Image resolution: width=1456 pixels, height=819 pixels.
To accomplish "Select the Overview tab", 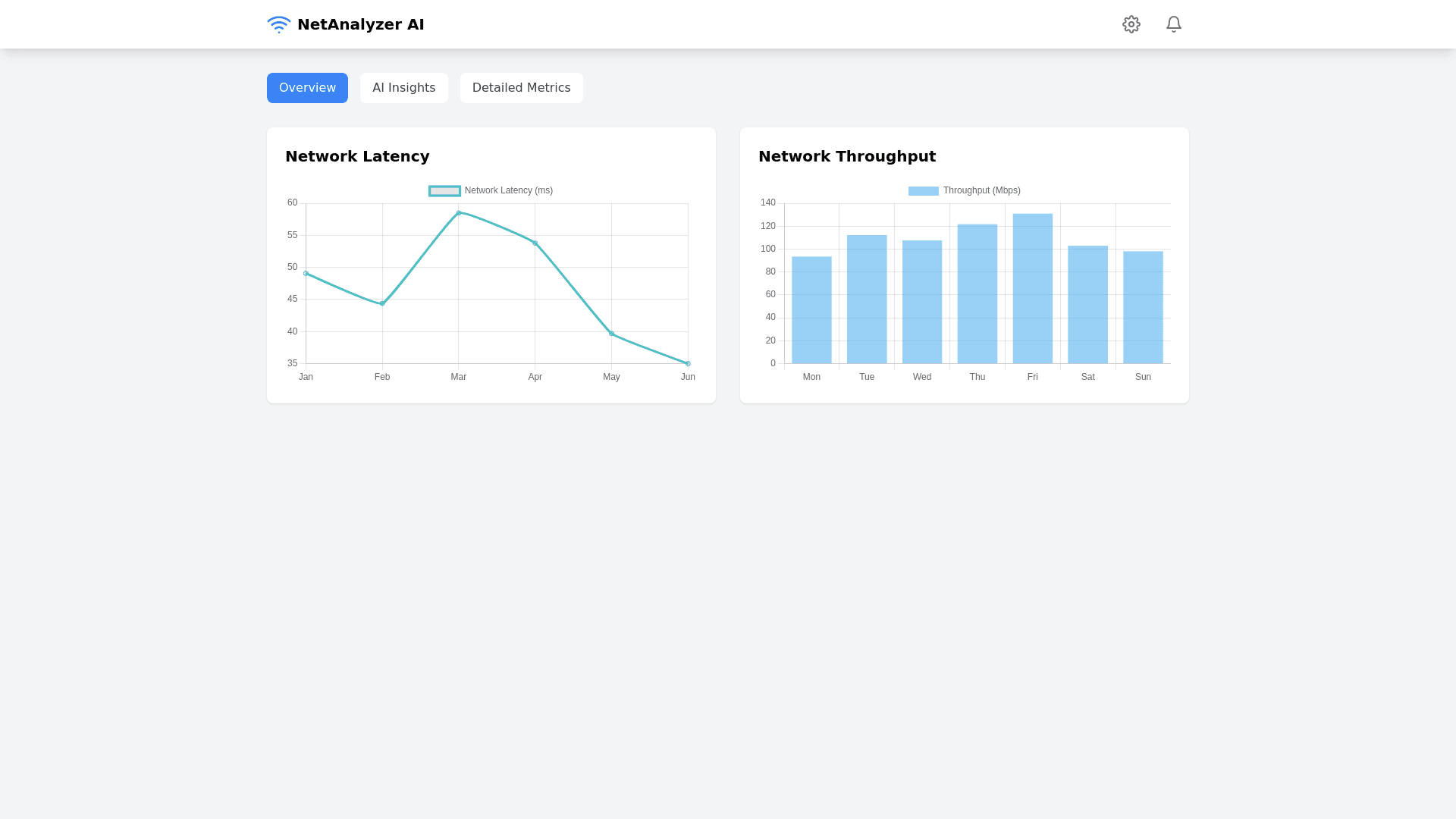I will pos(307,88).
